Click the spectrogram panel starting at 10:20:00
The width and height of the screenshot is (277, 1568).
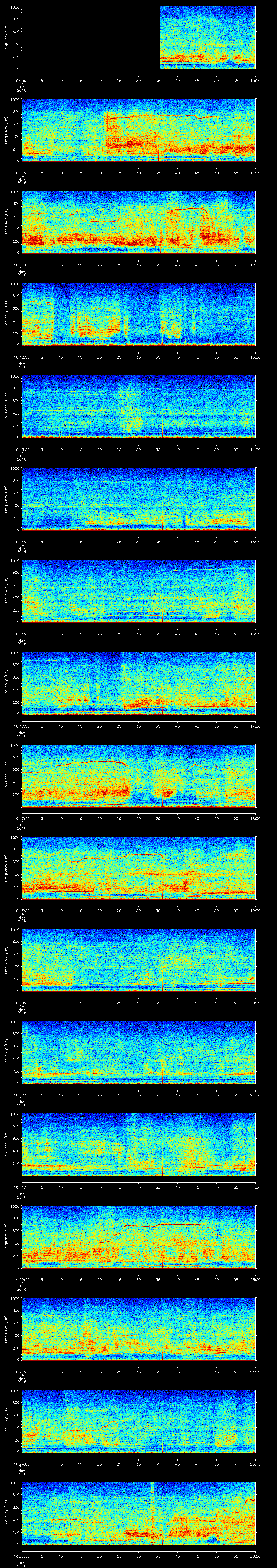coord(139,1052)
